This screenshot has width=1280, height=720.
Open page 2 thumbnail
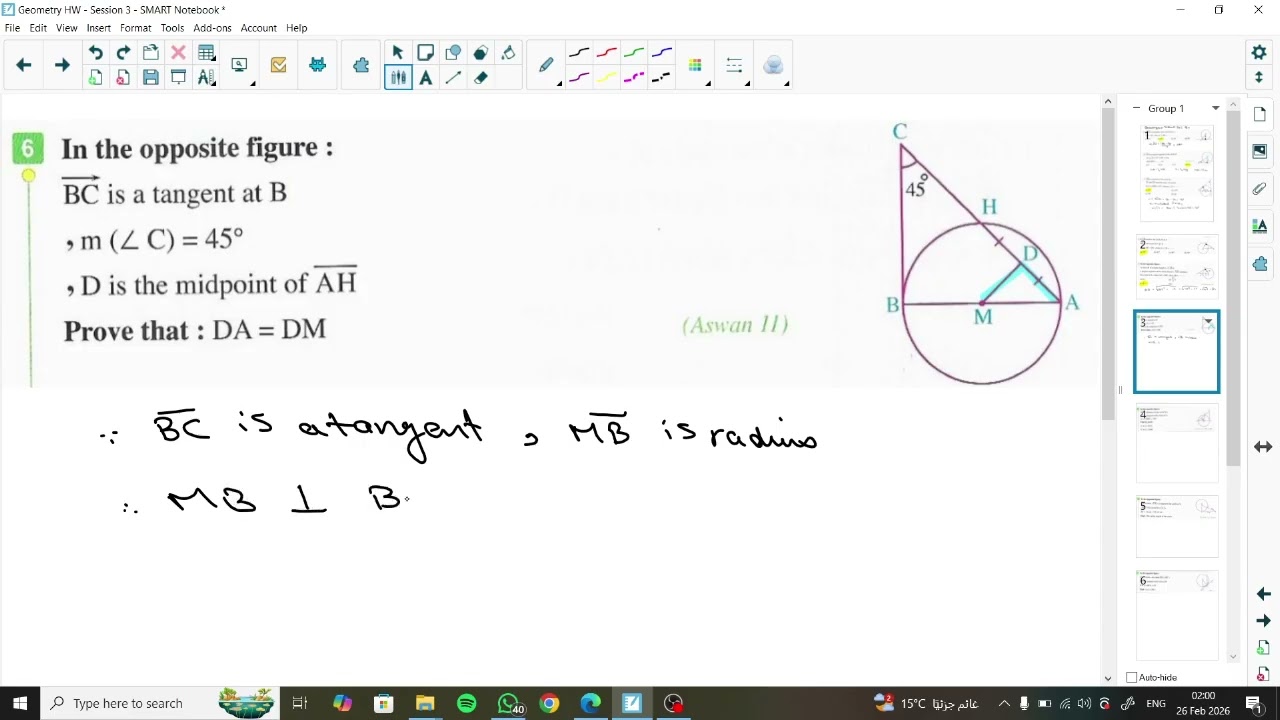[x=1177, y=266]
